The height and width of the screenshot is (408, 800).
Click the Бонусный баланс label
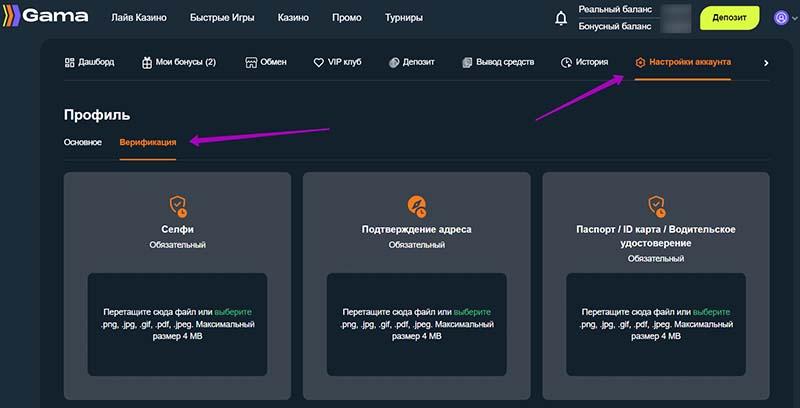[x=615, y=27]
